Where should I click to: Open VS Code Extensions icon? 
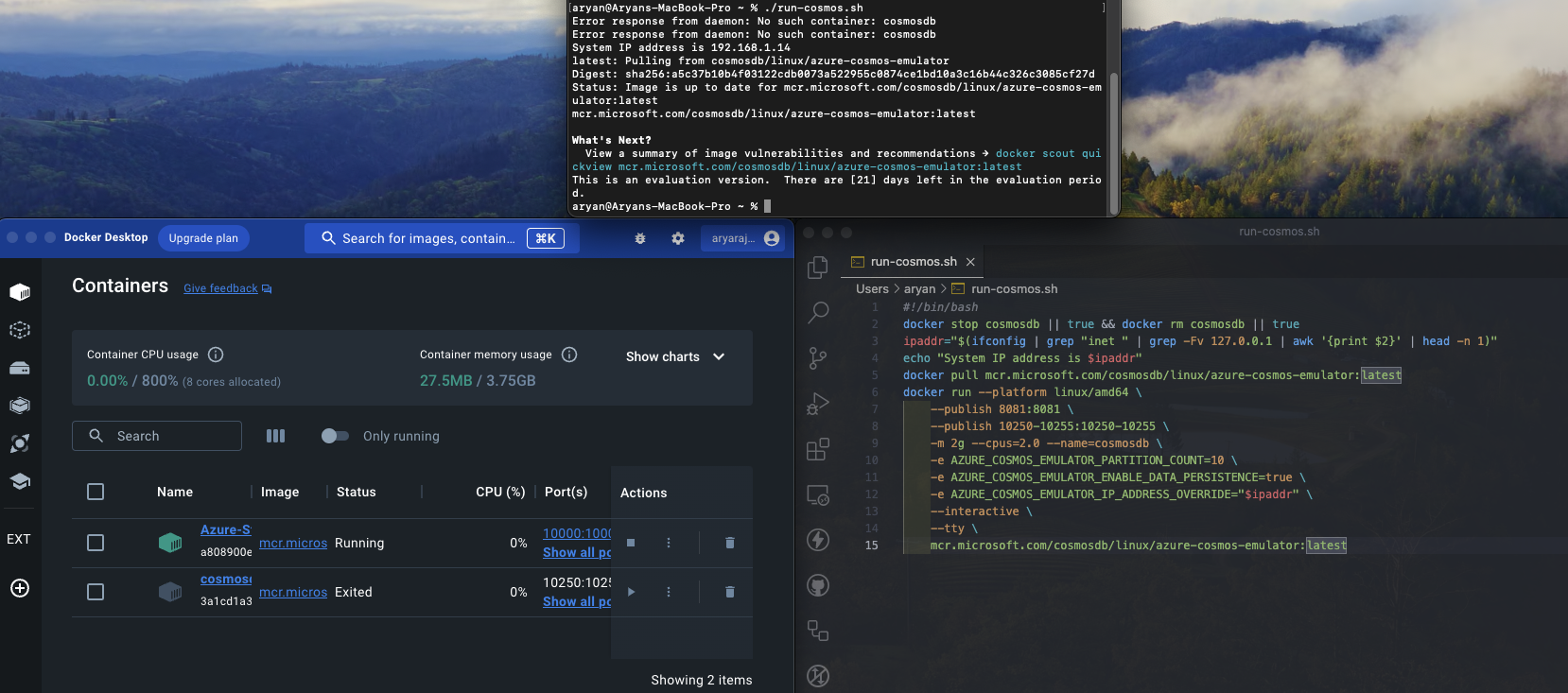818,449
